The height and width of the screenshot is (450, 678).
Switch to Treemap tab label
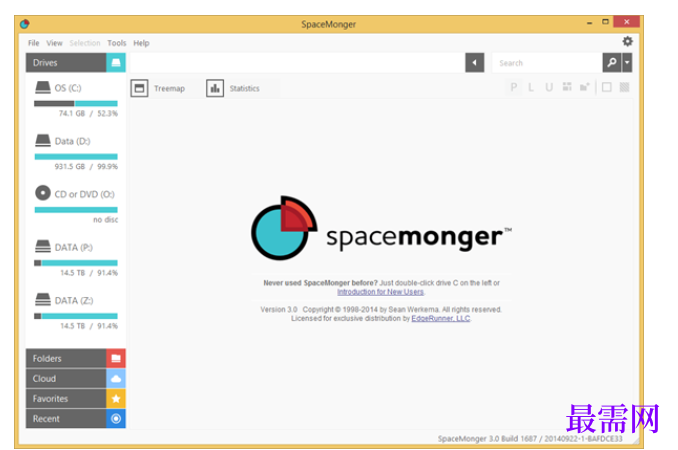(x=169, y=89)
